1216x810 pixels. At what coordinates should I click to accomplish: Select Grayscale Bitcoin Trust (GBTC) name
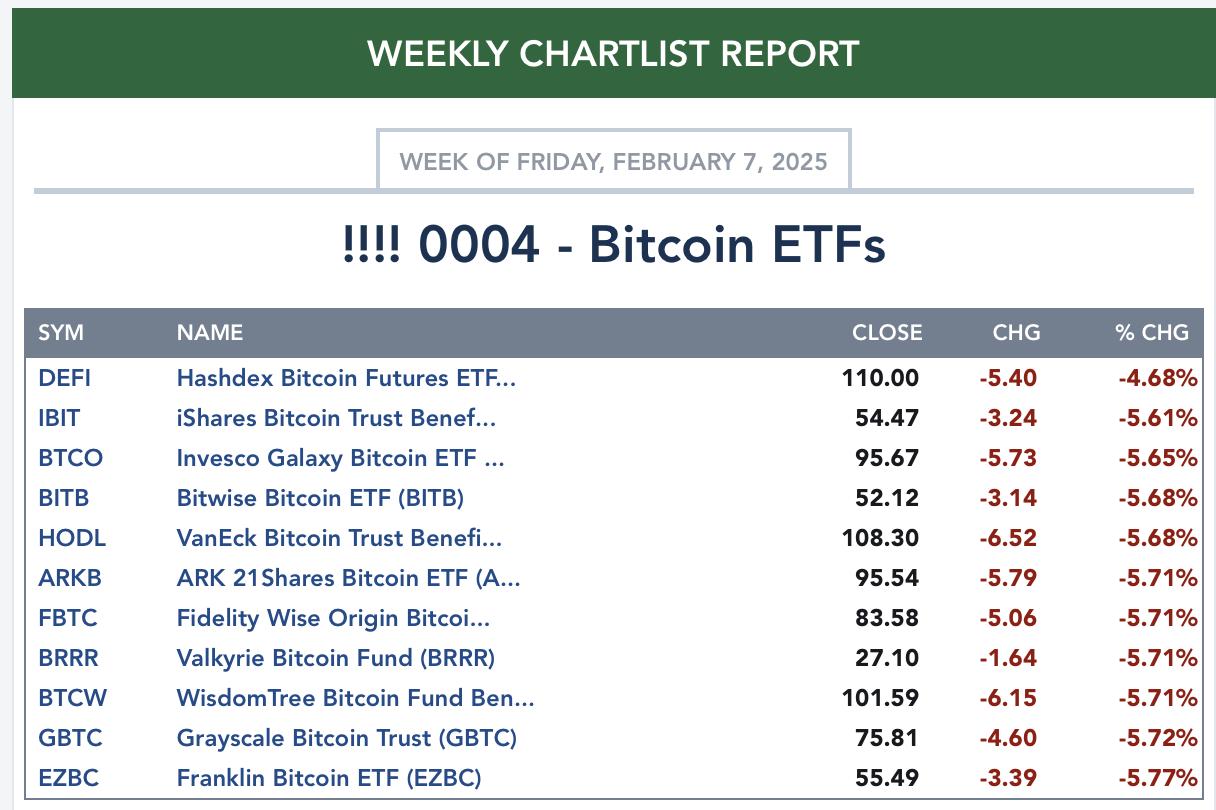pos(347,738)
